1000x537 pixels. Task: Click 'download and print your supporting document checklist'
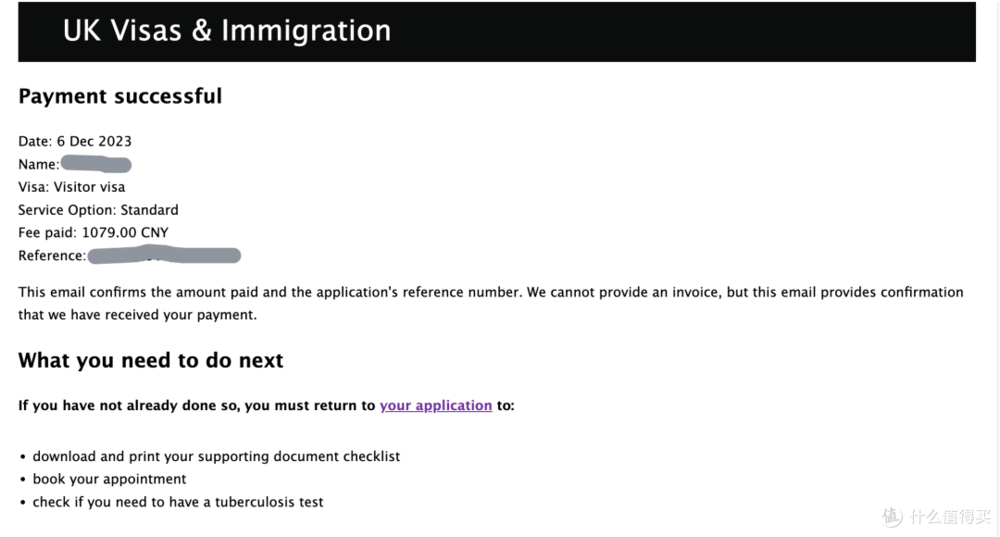point(216,457)
